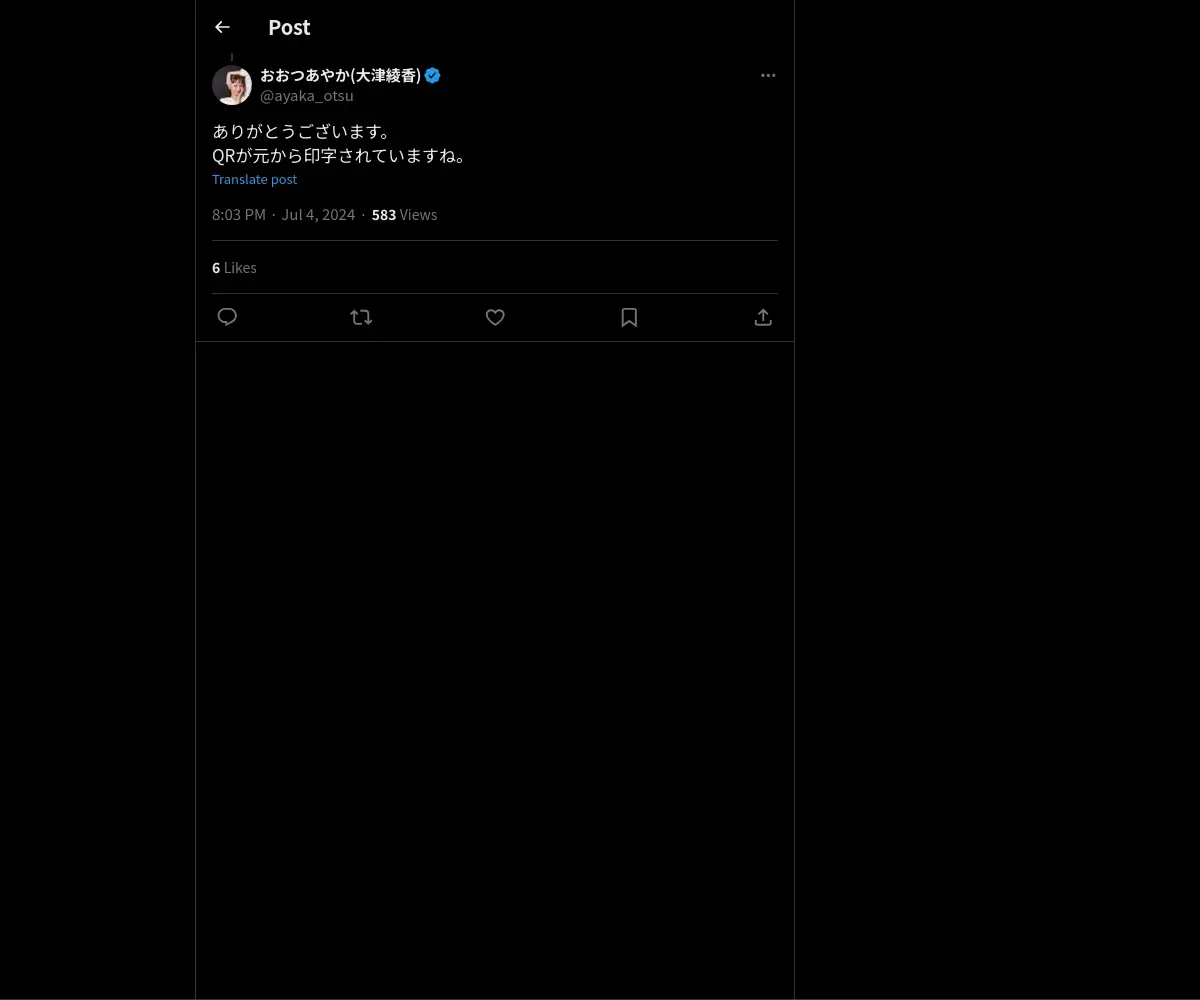Click the 8:03 PM Jul 4, 2024 timestamp
The image size is (1200, 1000).
click(x=283, y=215)
